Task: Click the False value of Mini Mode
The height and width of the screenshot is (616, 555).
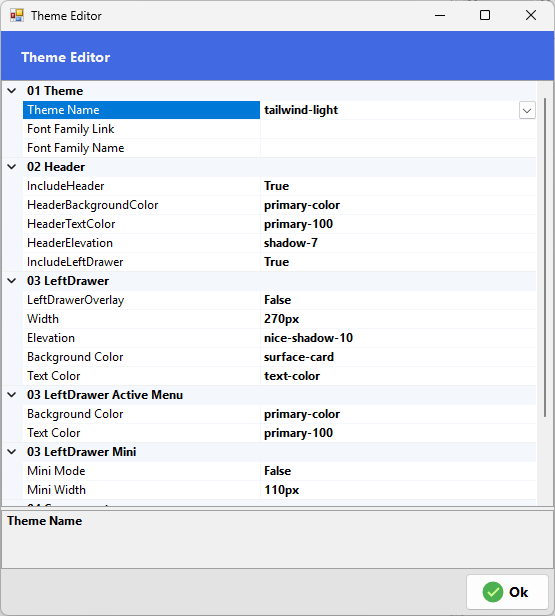Action: (x=277, y=471)
